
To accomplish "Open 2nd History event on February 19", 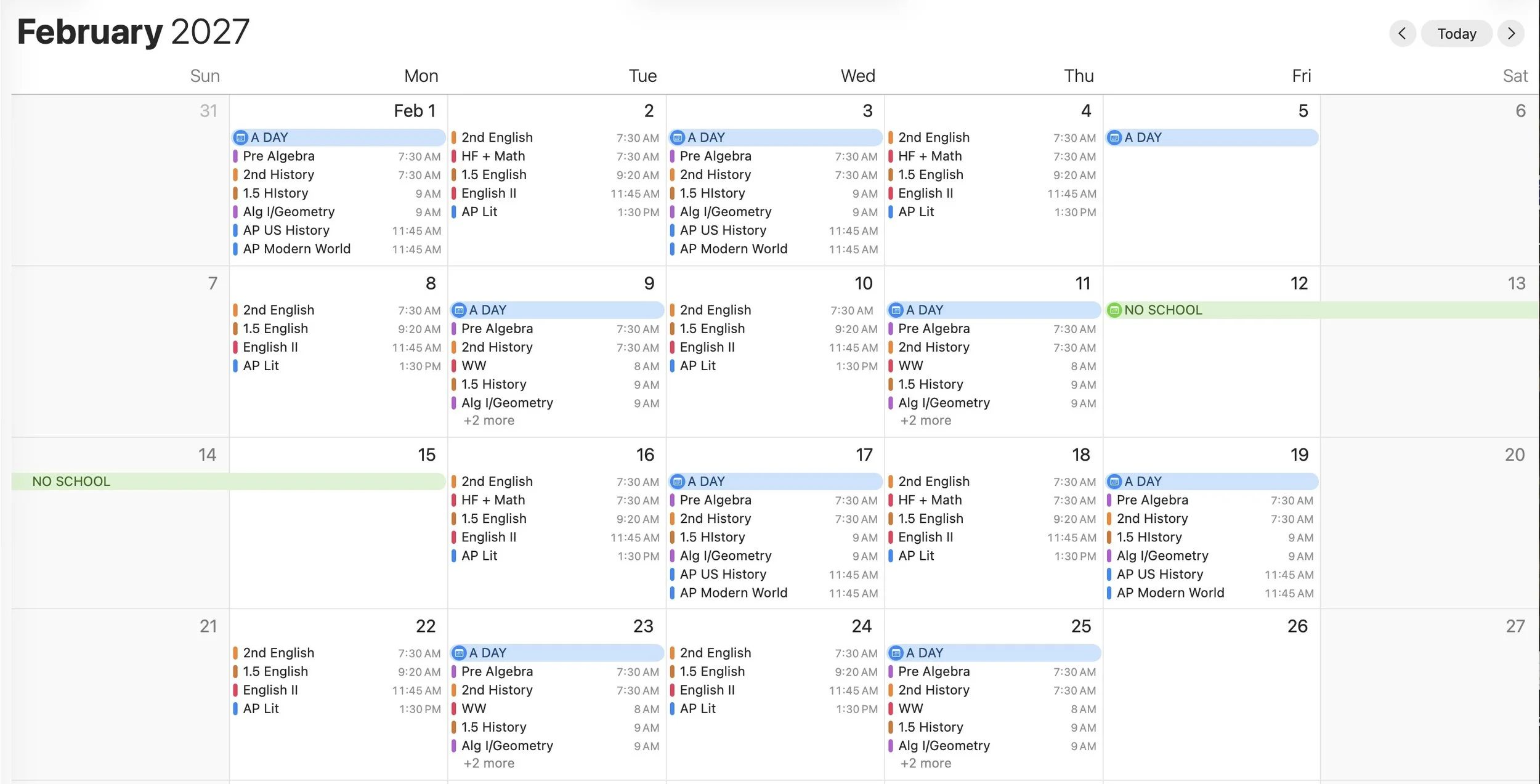I will [1211, 519].
